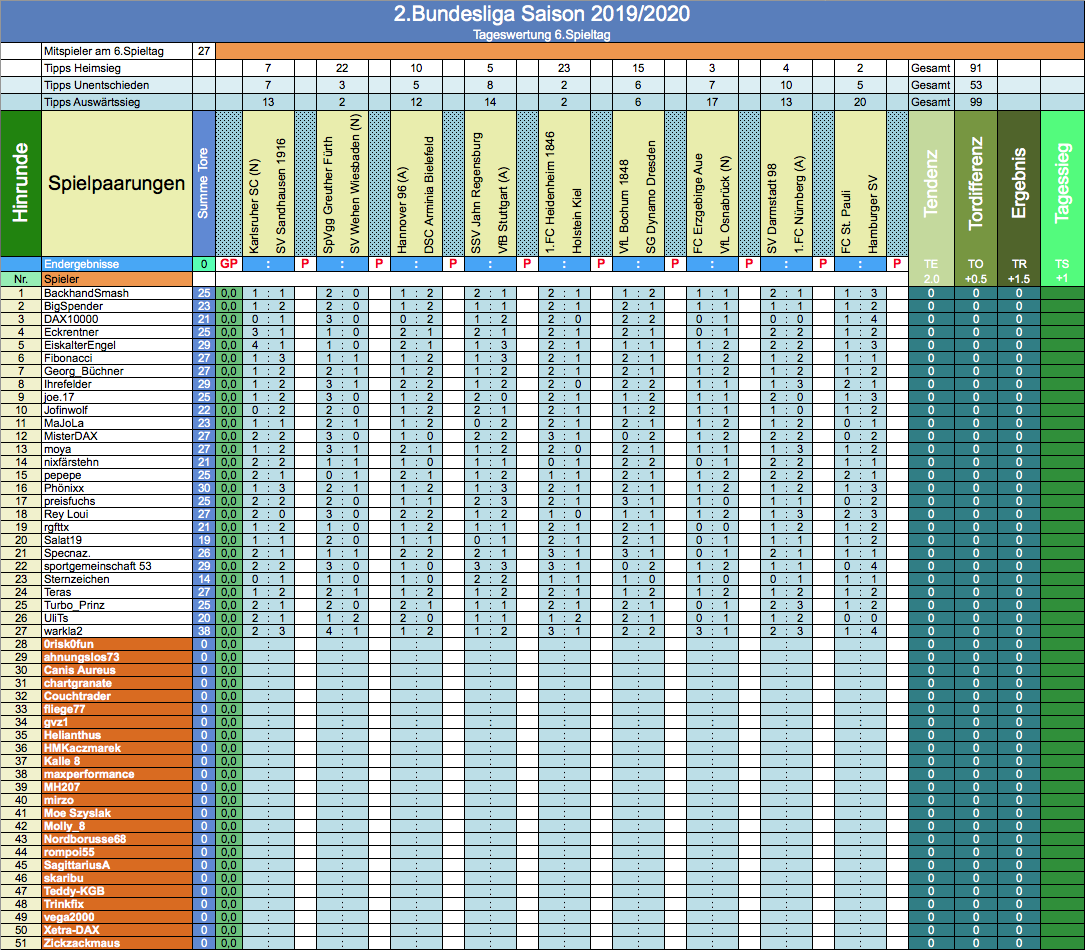This screenshot has width=1085, height=950.
Task: Click the Heimsieg 'Gesamt' value '91'
Action: click(976, 68)
